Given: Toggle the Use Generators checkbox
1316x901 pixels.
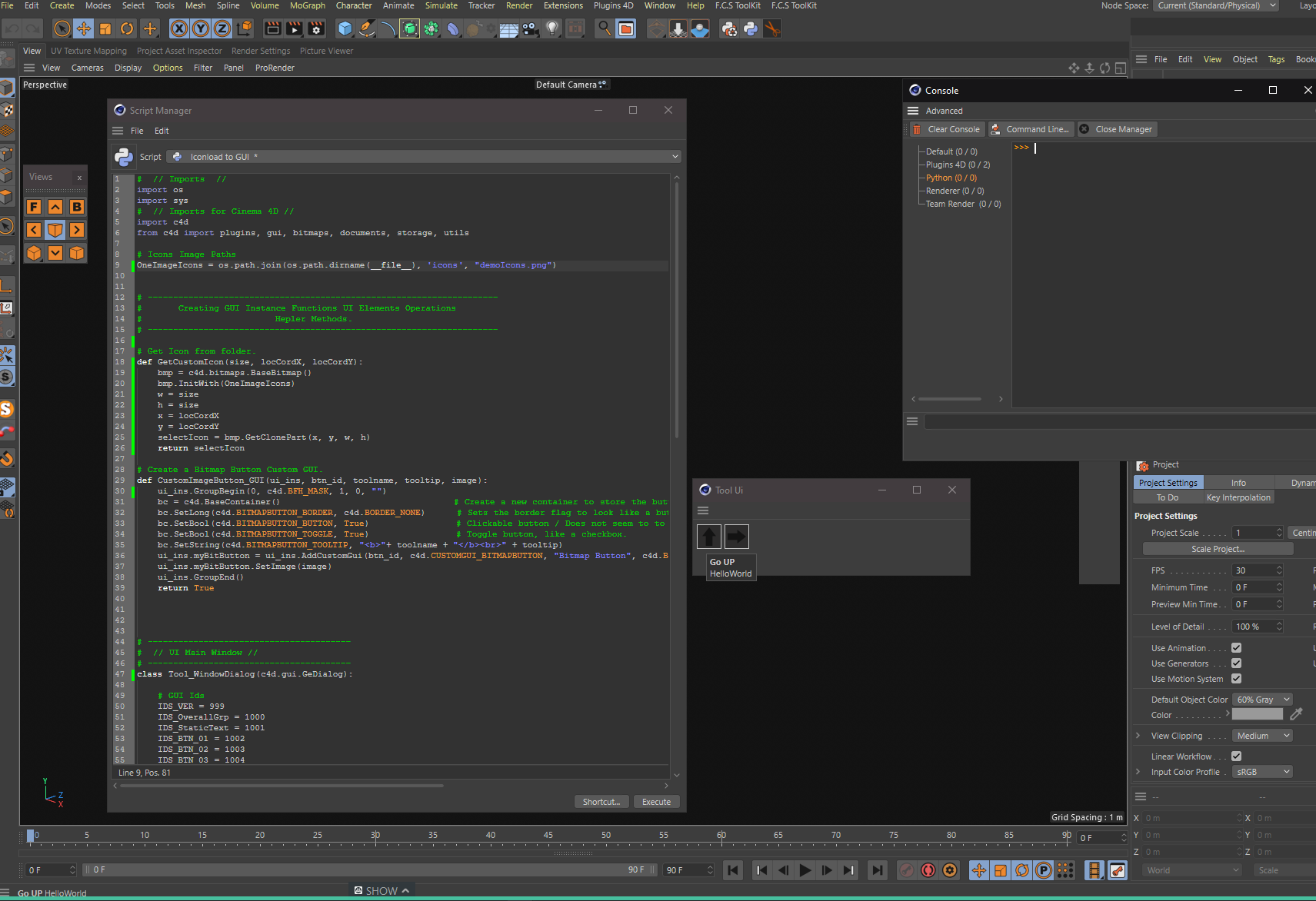Looking at the screenshot, I should 1237,663.
